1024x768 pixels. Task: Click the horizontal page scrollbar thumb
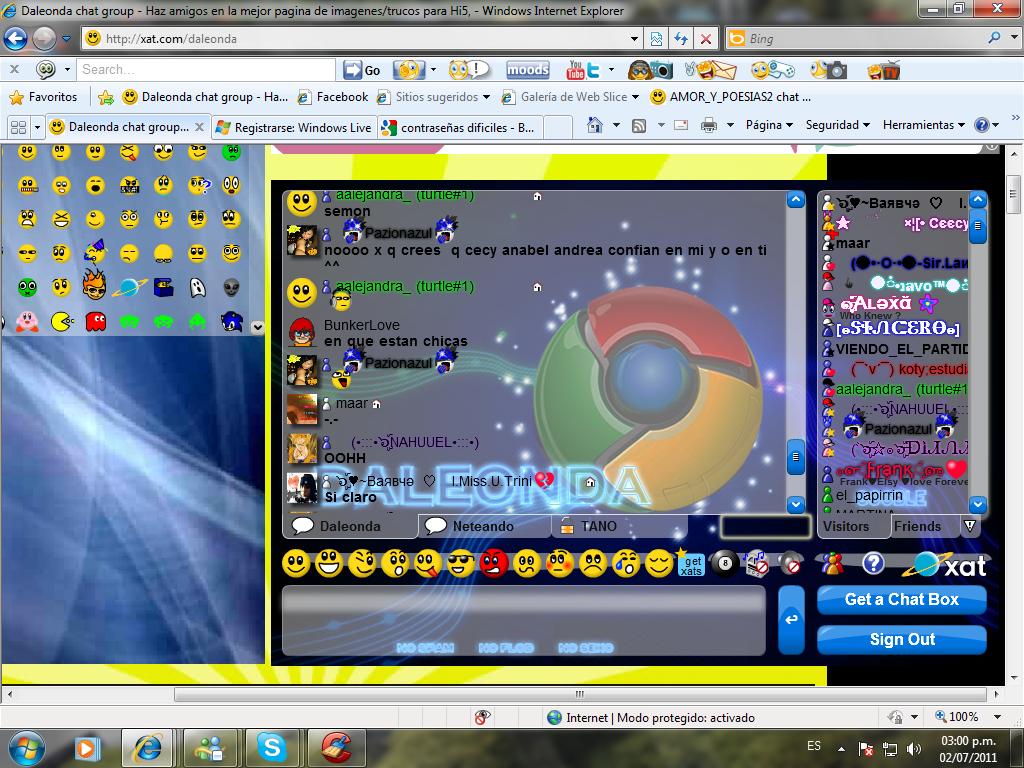coord(580,694)
